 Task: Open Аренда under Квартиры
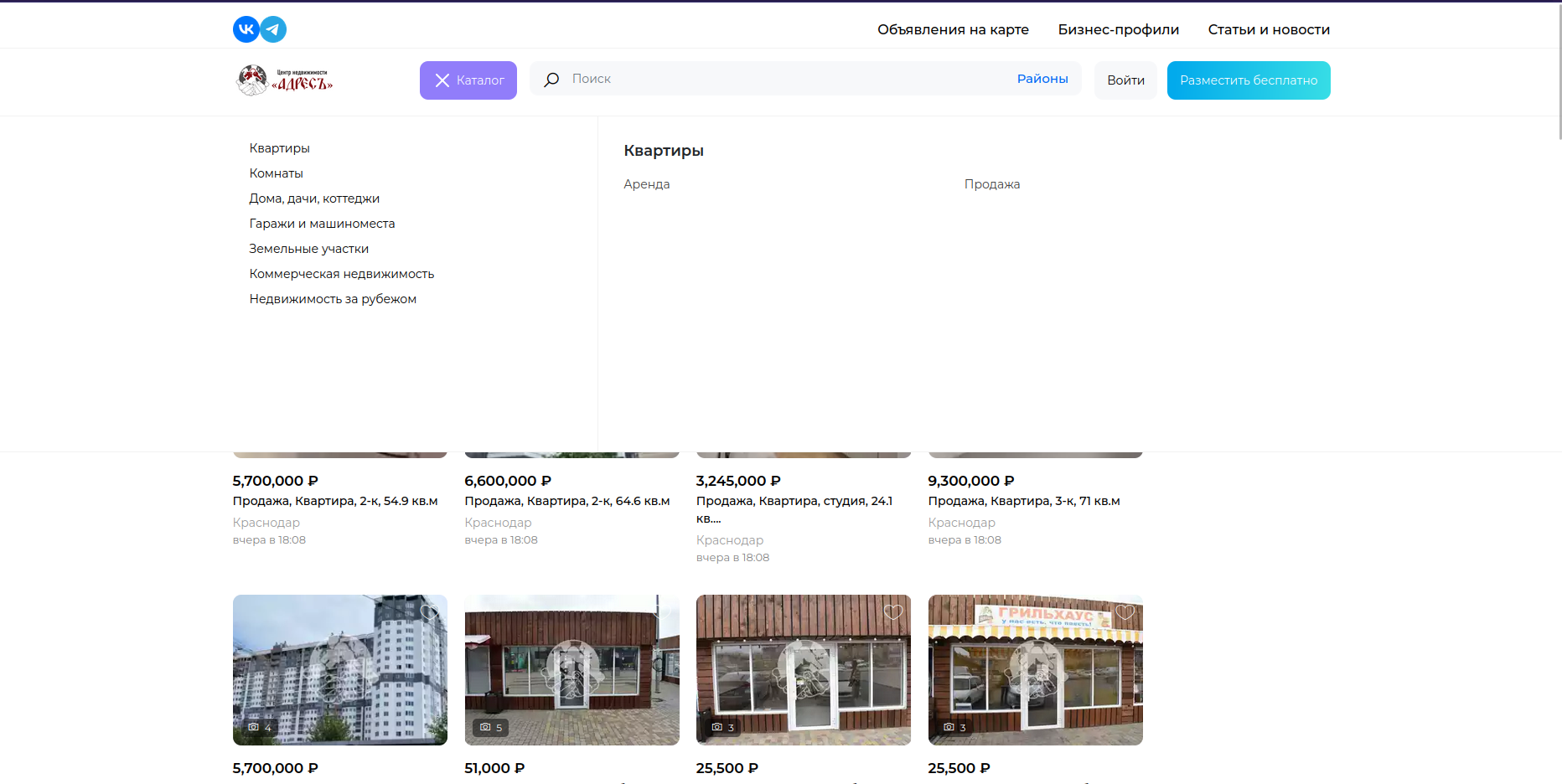click(646, 184)
